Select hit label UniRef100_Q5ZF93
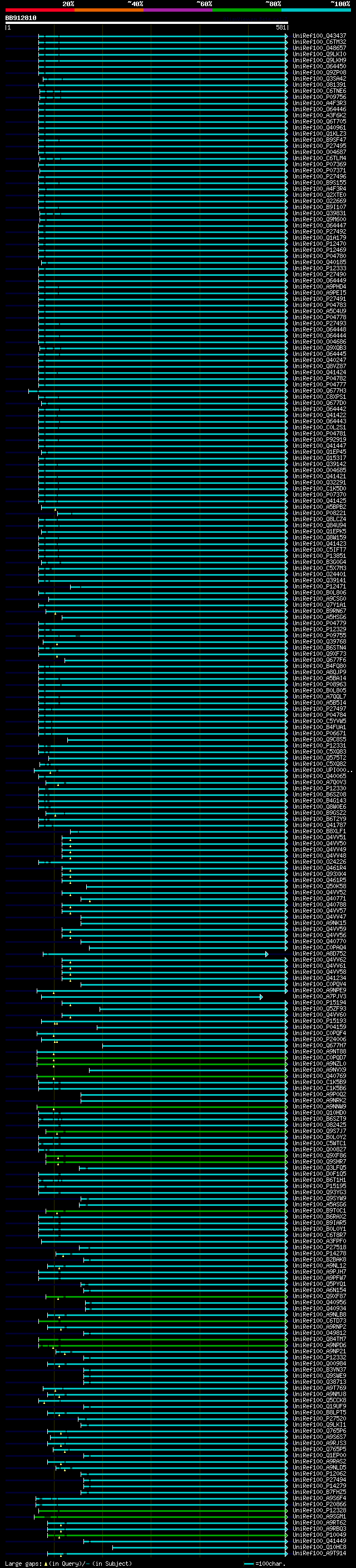Image resolution: width=356 pixels, height=1568 pixels. tap(319, 1009)
